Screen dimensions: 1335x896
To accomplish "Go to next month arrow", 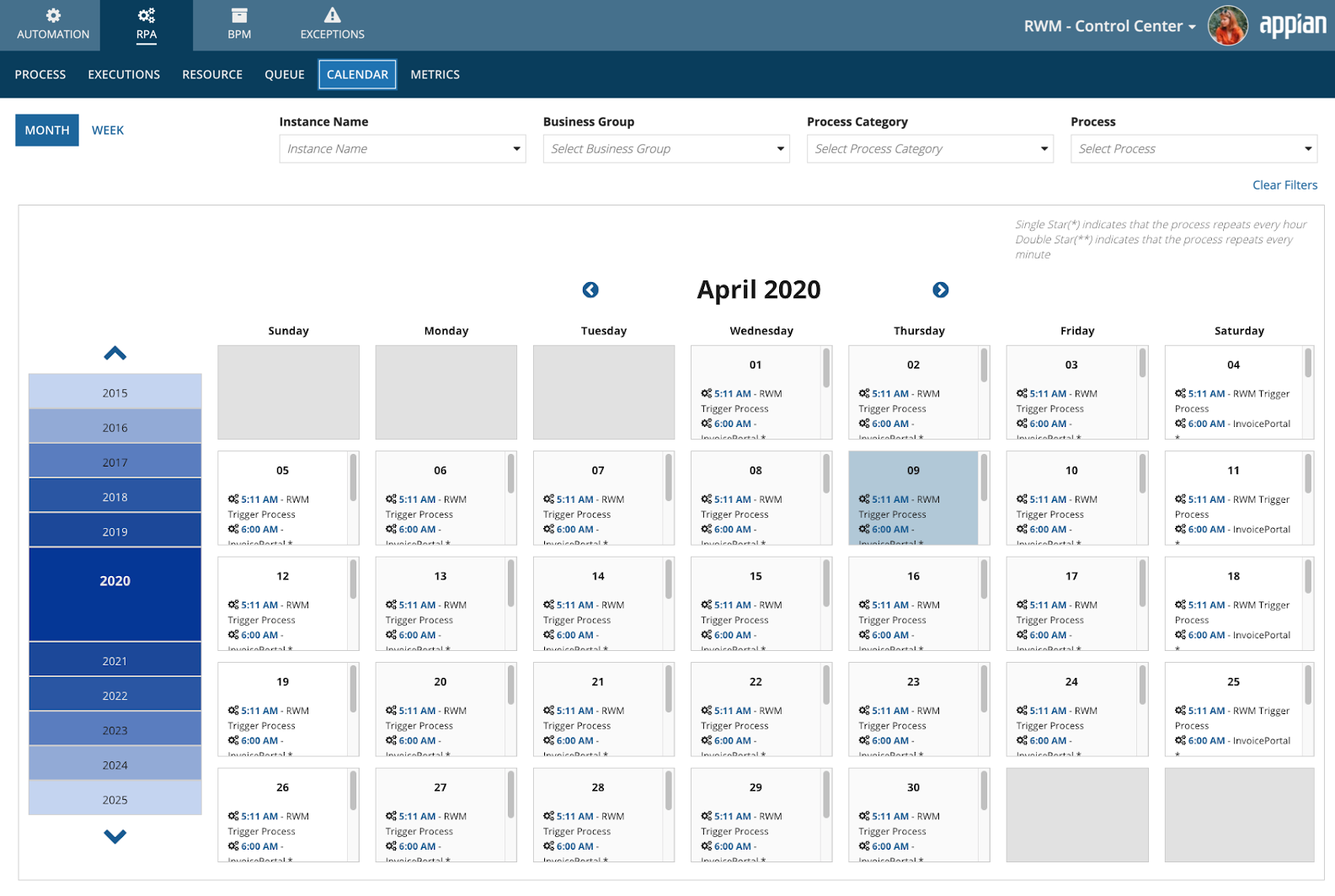I will click(941, 290).
